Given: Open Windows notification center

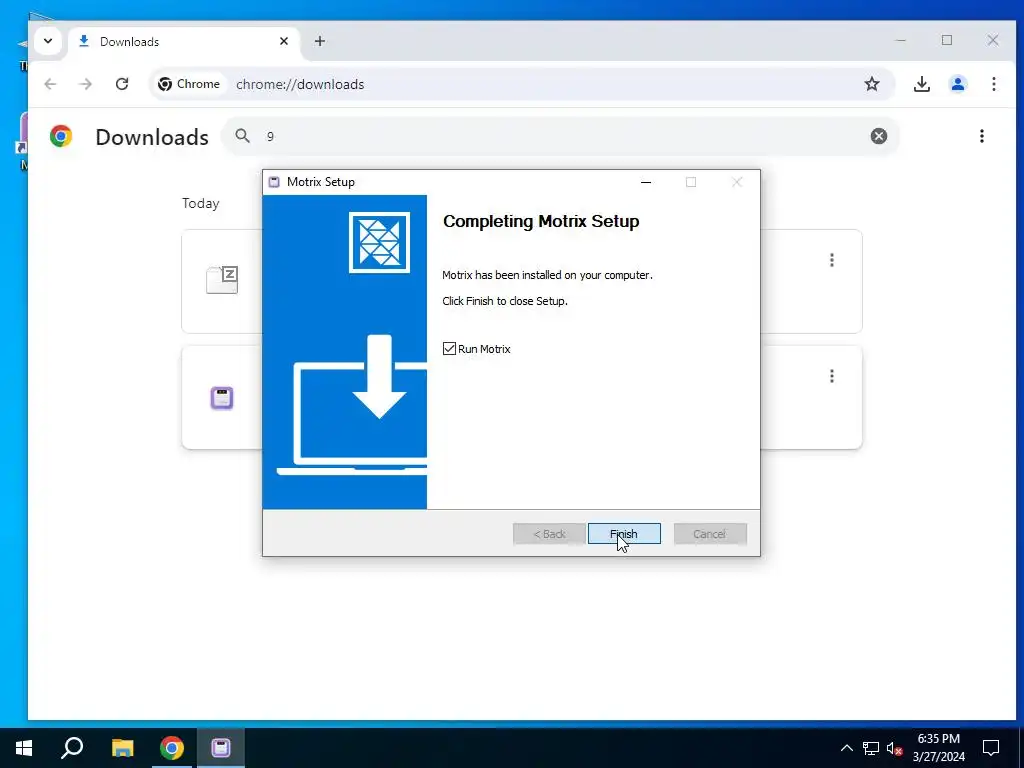Looking at the screenshot, I should (991, 748).
